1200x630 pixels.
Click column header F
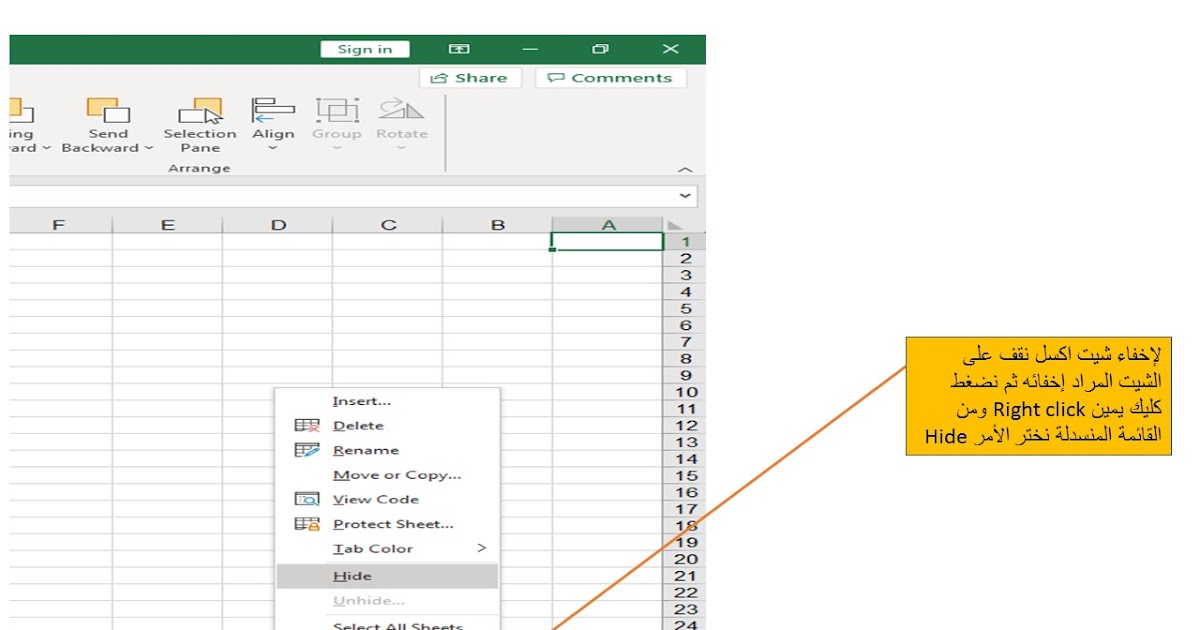point(58,224)
